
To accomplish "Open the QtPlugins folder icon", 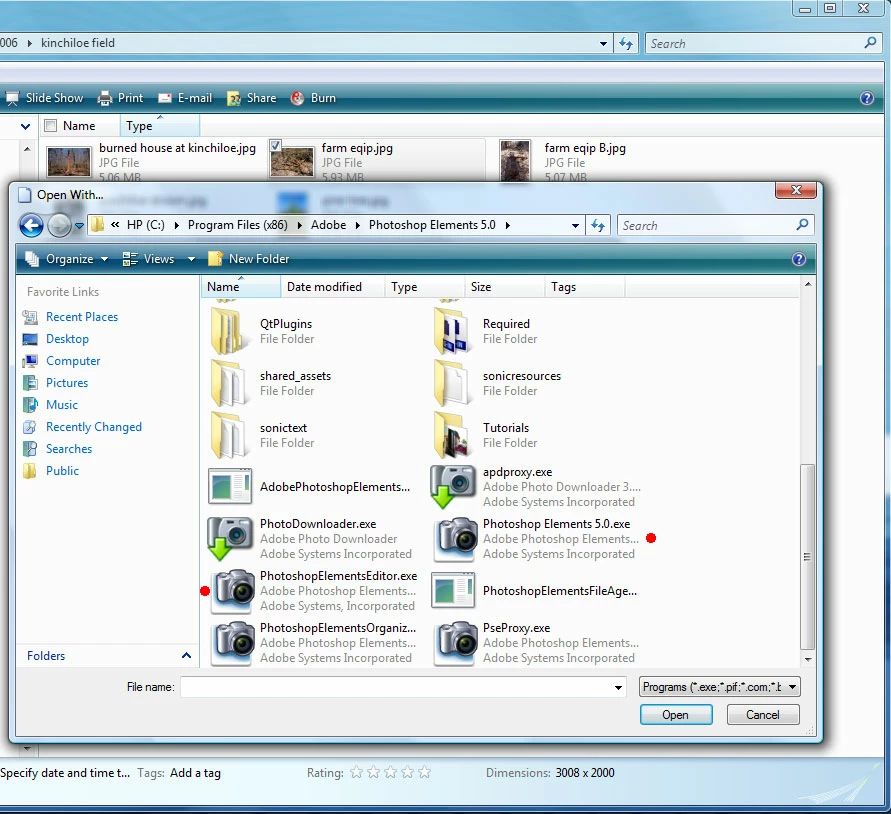I will (x=229, y=331).
